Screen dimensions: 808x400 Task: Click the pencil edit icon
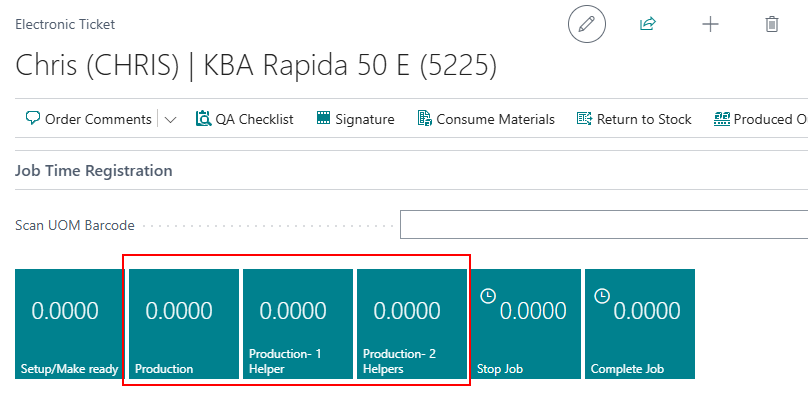pyautogui.click(x=586, y=24)
